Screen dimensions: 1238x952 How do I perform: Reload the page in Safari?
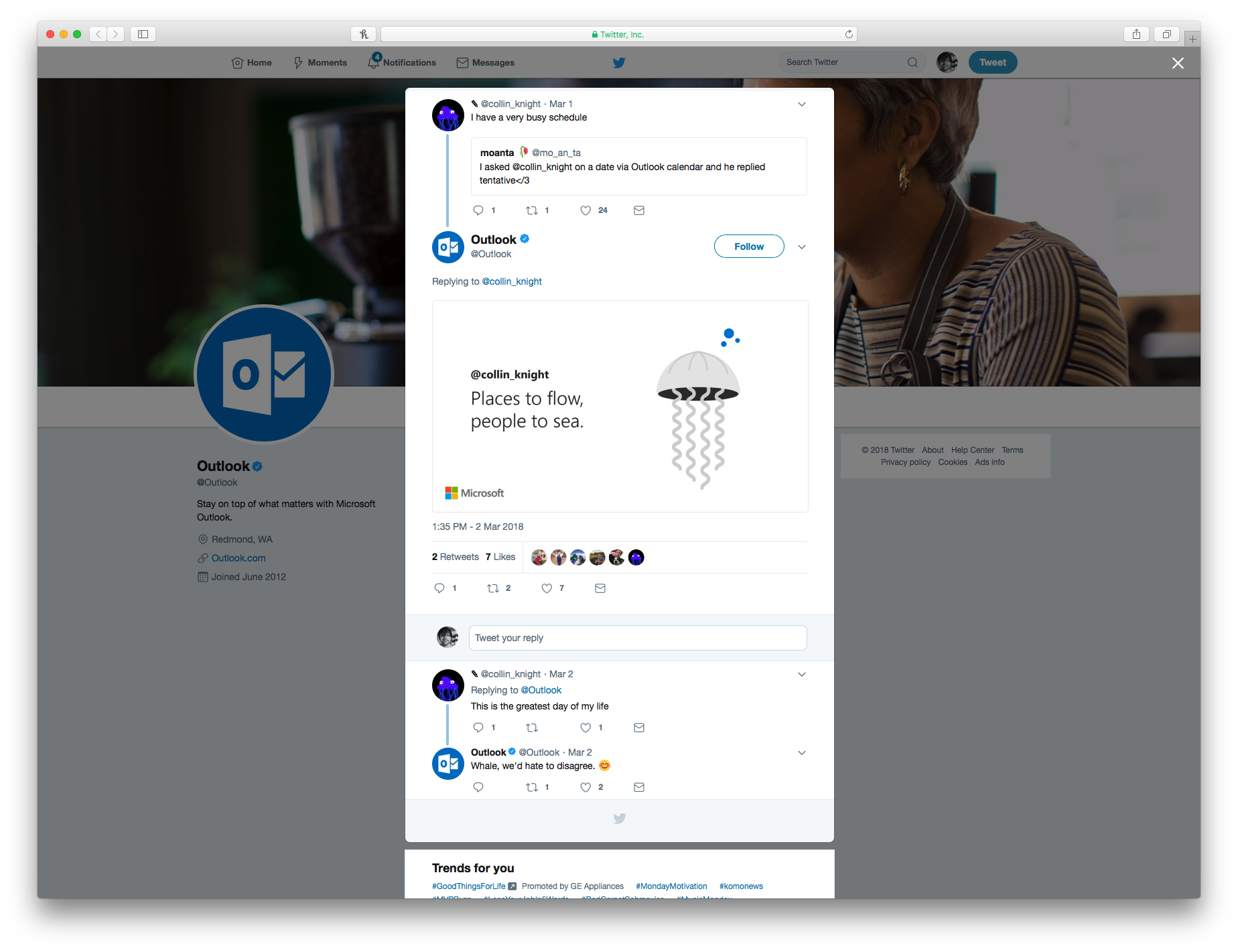point(849,34)
